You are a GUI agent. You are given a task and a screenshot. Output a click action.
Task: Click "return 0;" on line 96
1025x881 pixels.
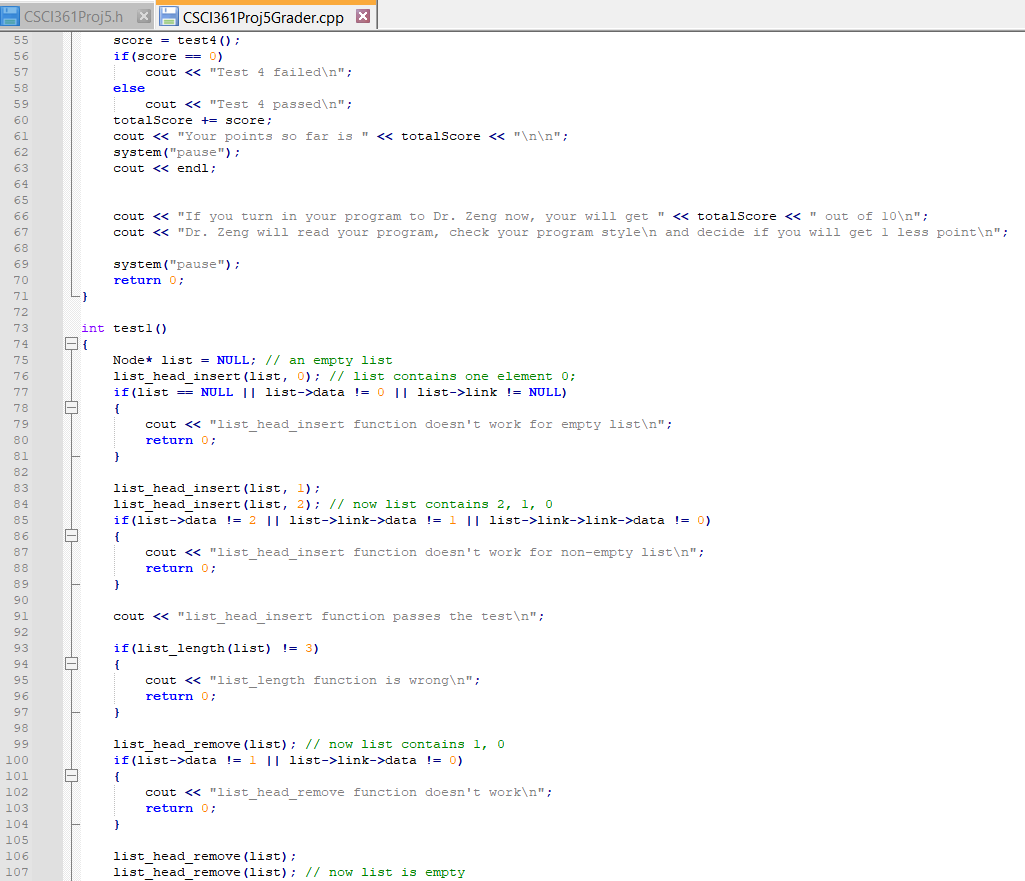coord(180,697)
